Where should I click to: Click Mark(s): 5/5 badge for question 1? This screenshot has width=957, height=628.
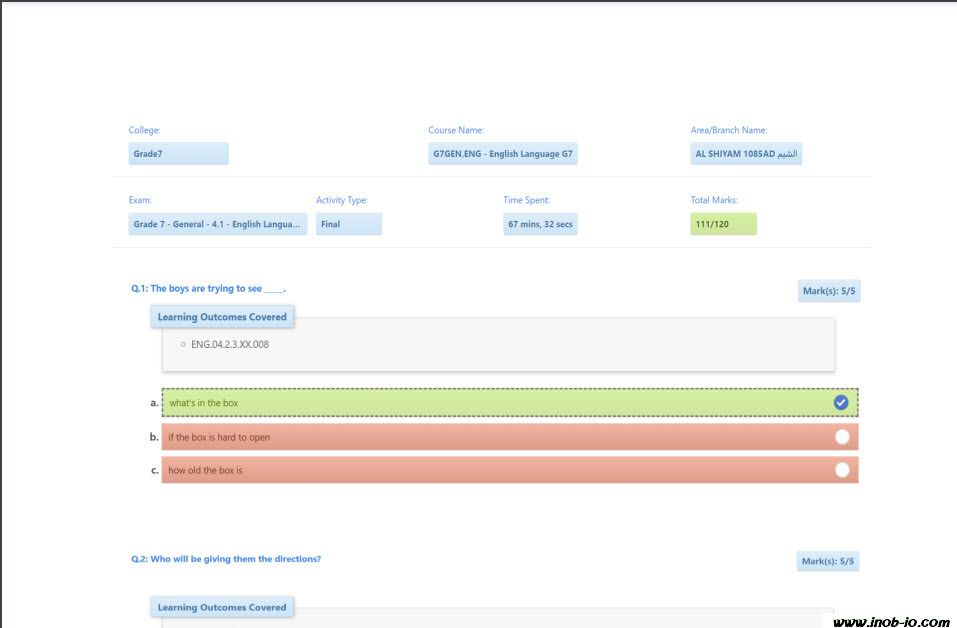[828, 292]
